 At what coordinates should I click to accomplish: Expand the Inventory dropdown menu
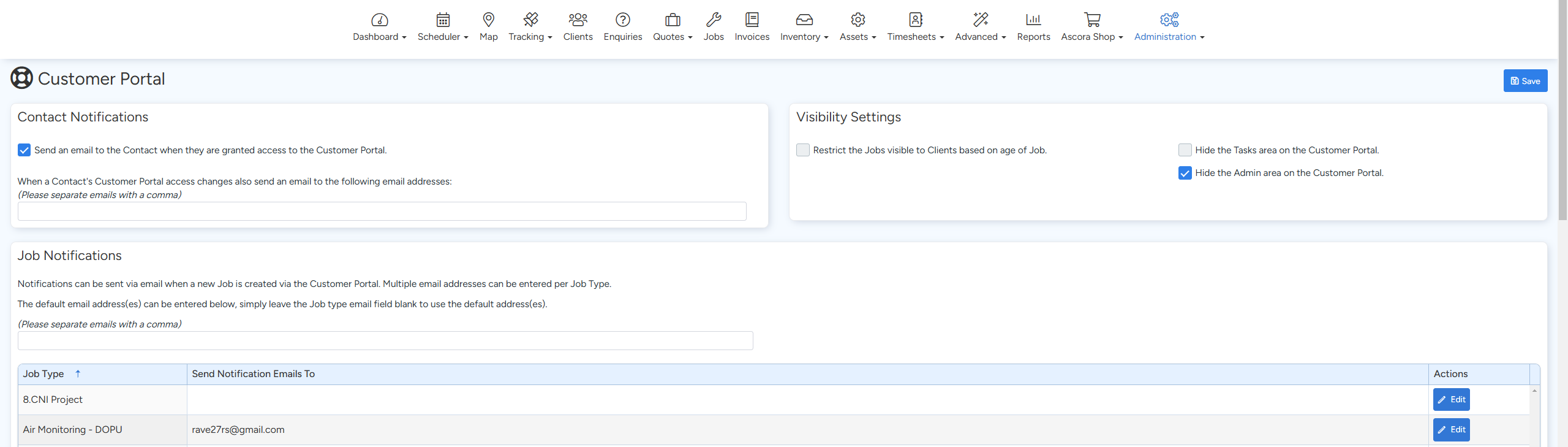804,37
